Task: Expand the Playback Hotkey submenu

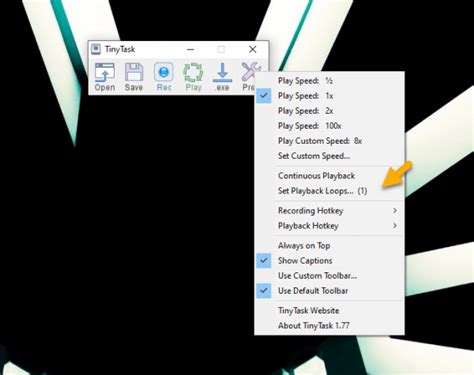Action: [x=329, y=226]
